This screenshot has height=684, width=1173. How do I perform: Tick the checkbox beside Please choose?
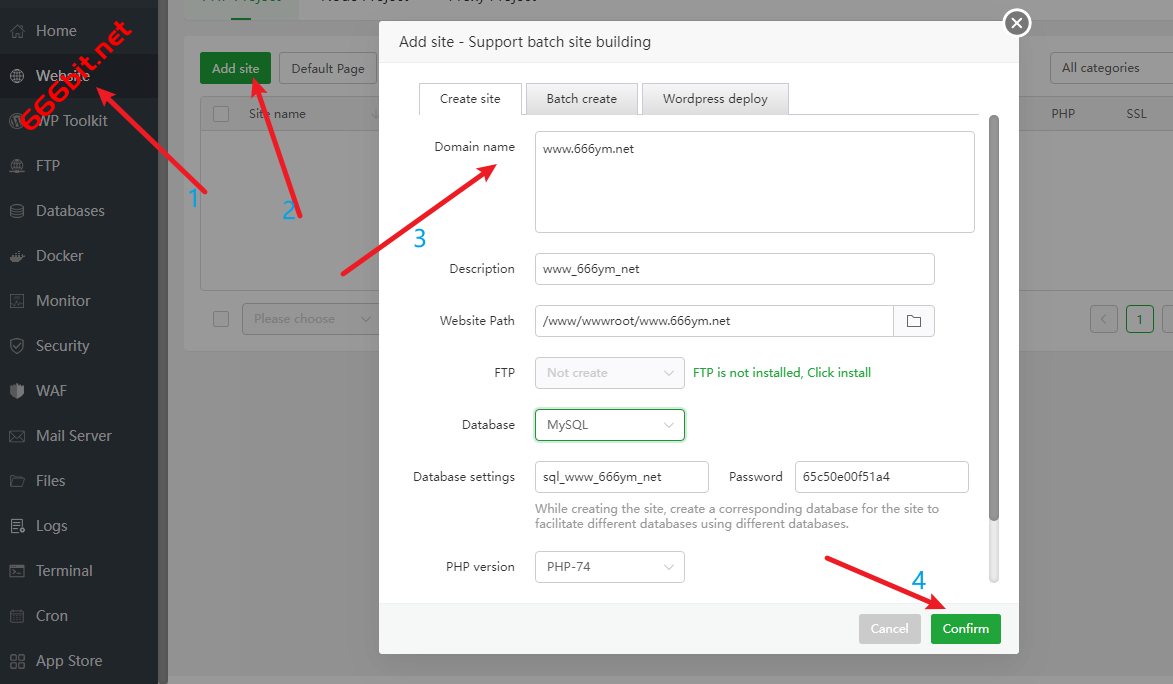221,319
